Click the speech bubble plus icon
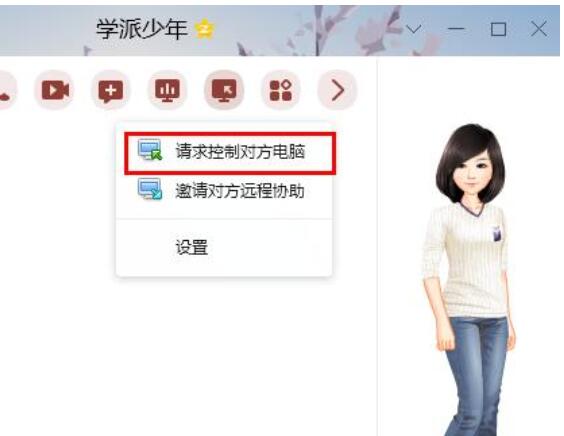The image size is (564, 436). pos(111,90)
